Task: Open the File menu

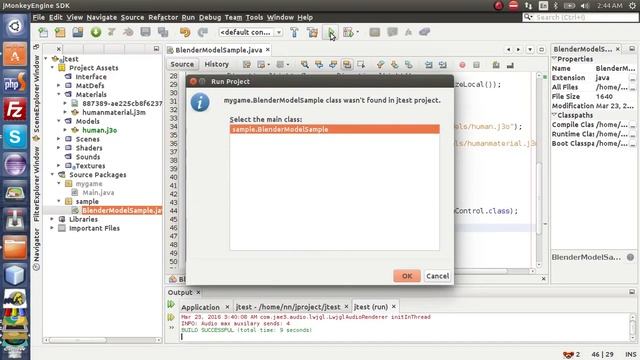Action: point(39,17)
